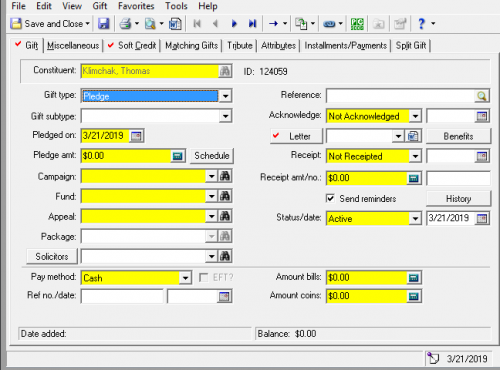The width and height of the screenshot is (500, 370).
Task: Expand Pay method Cash dropdown
Action: [x=185, y=278]
